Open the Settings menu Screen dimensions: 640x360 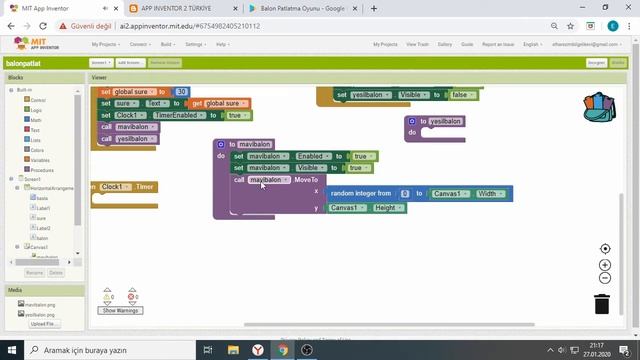tap(196, 44)
